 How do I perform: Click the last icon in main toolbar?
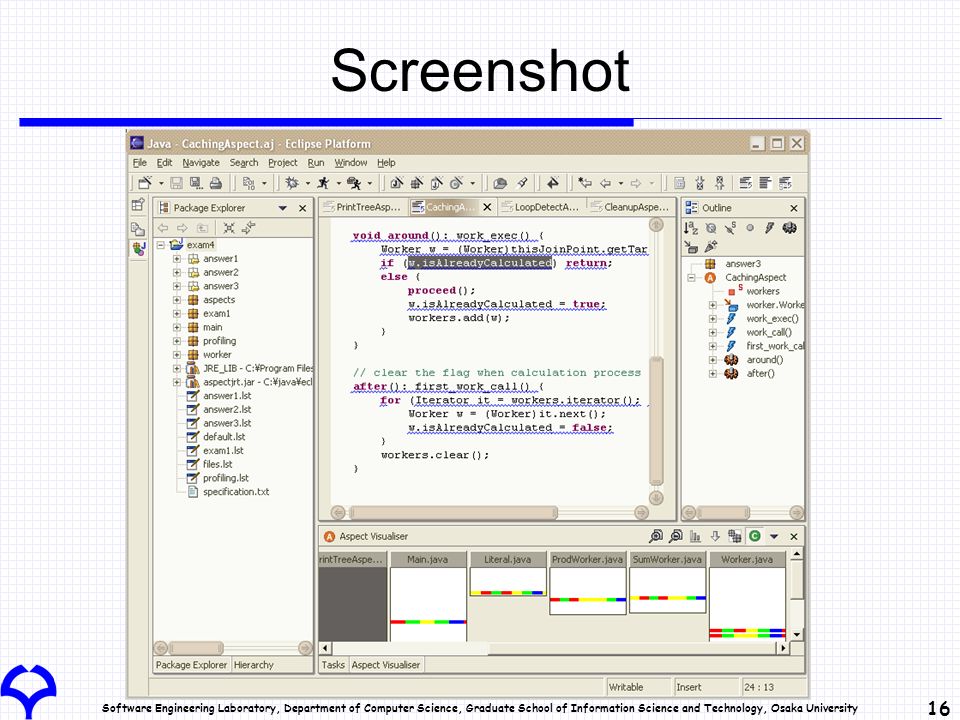click(x=786, y=182)
